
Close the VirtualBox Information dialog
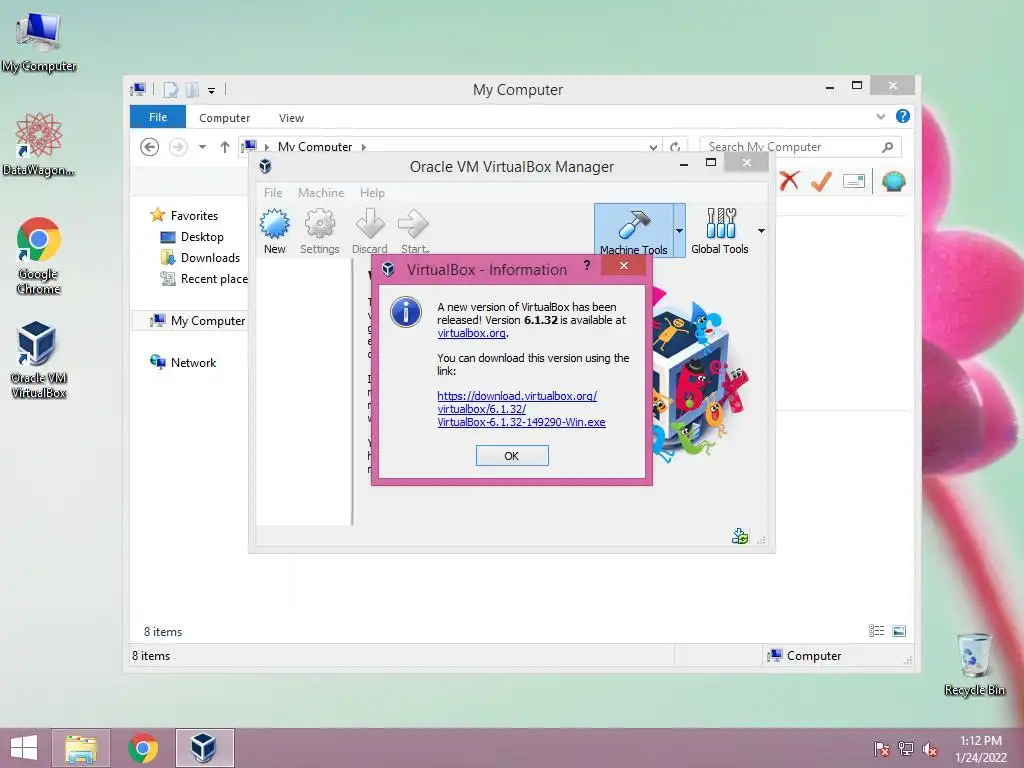(624, 265)
